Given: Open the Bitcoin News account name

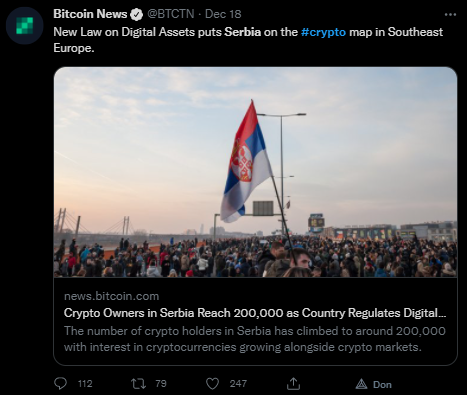Looking at the screenshot, I should tap(90, 14).
